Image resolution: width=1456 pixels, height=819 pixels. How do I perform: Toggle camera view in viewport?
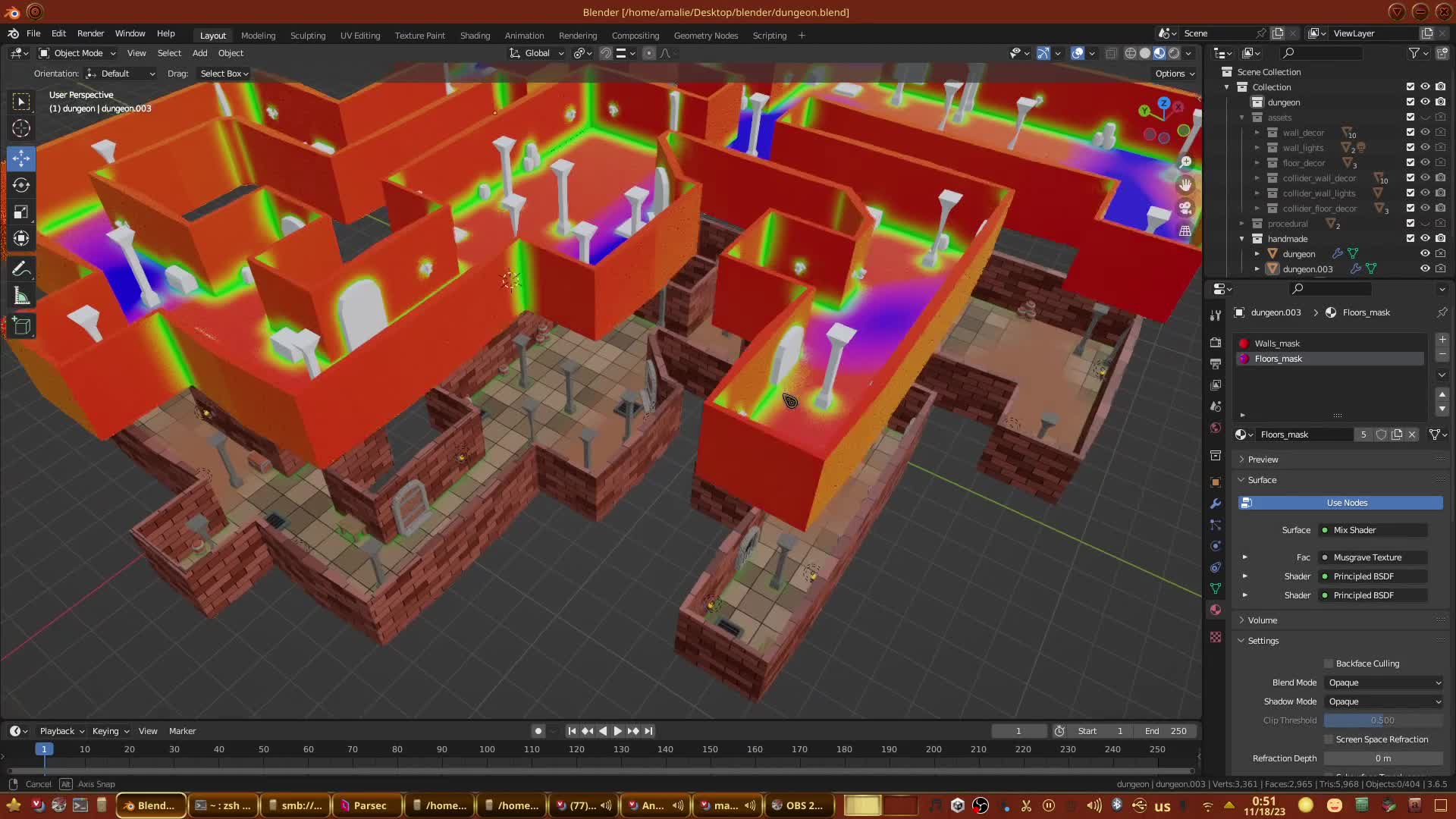tap(1185, 208)
